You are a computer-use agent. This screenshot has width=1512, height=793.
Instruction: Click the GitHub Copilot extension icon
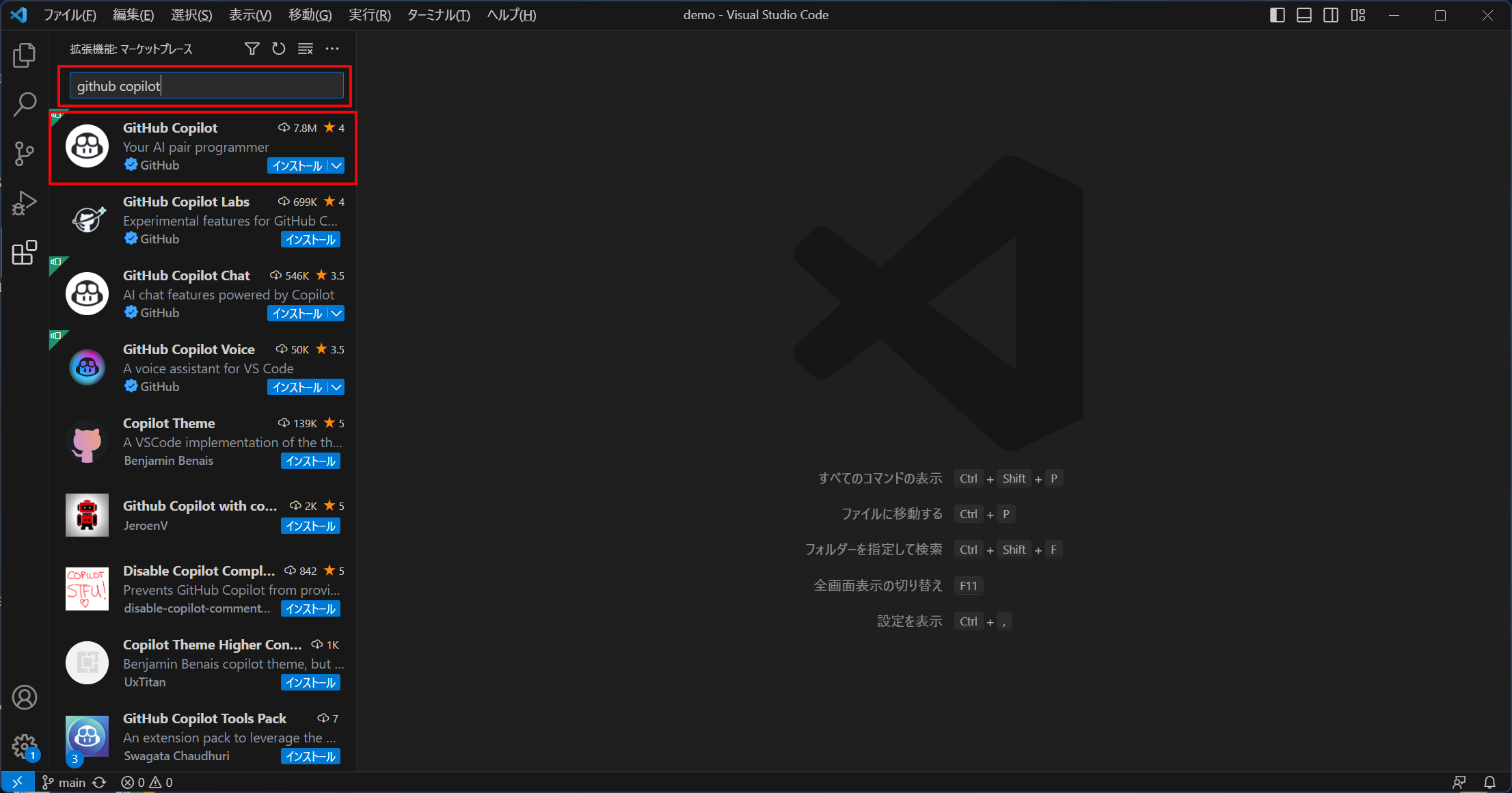pyautogui.click(x=87, y=146)
